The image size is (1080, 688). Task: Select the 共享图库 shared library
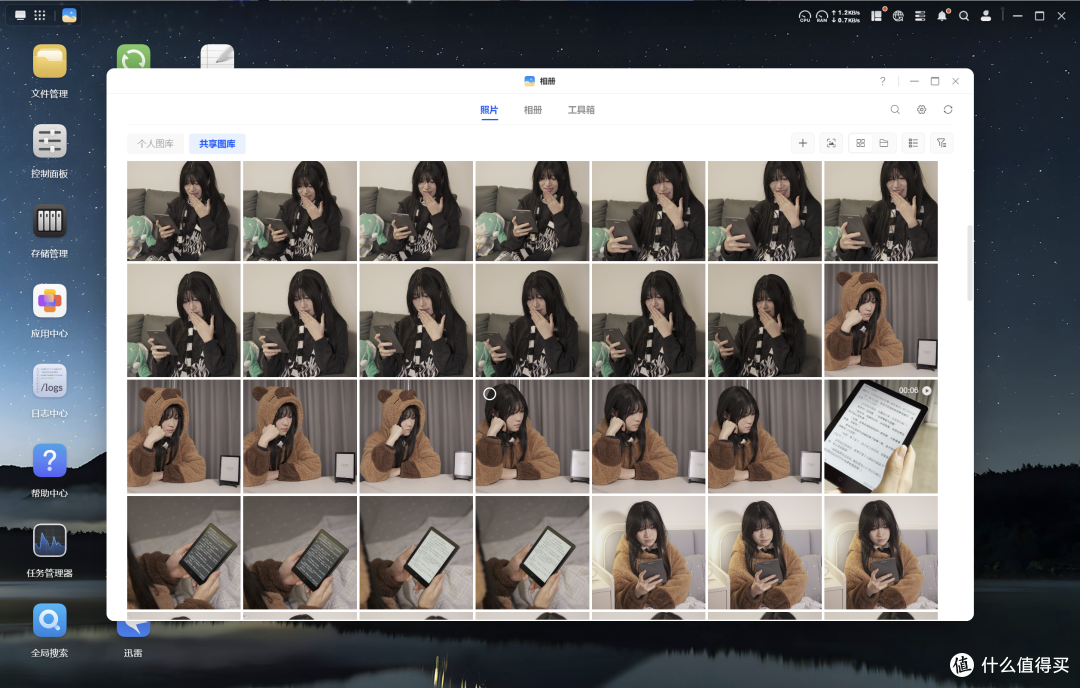217,143
